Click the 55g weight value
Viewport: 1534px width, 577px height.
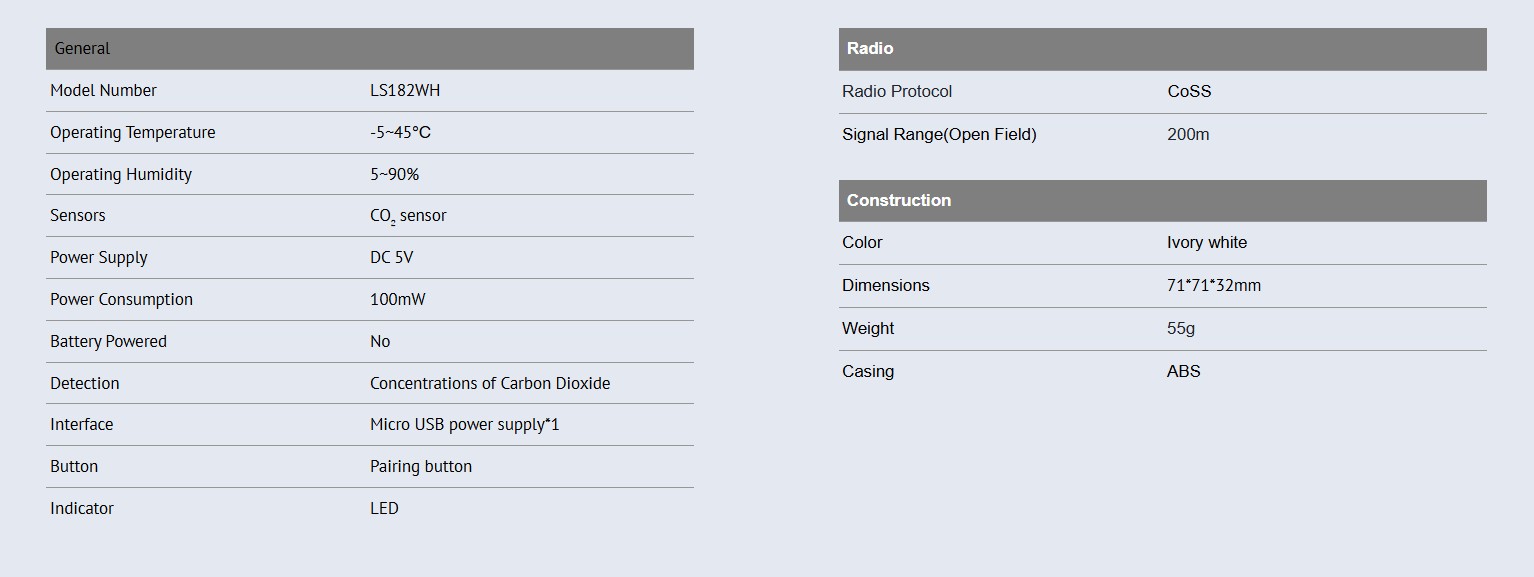pos(1181,328)
